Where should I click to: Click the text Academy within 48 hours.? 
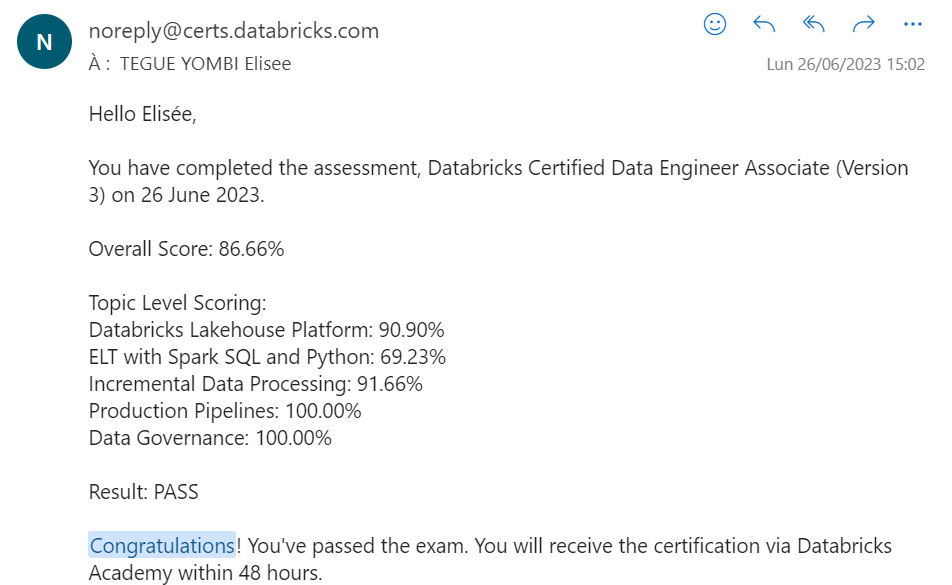[x=205, y=572]
